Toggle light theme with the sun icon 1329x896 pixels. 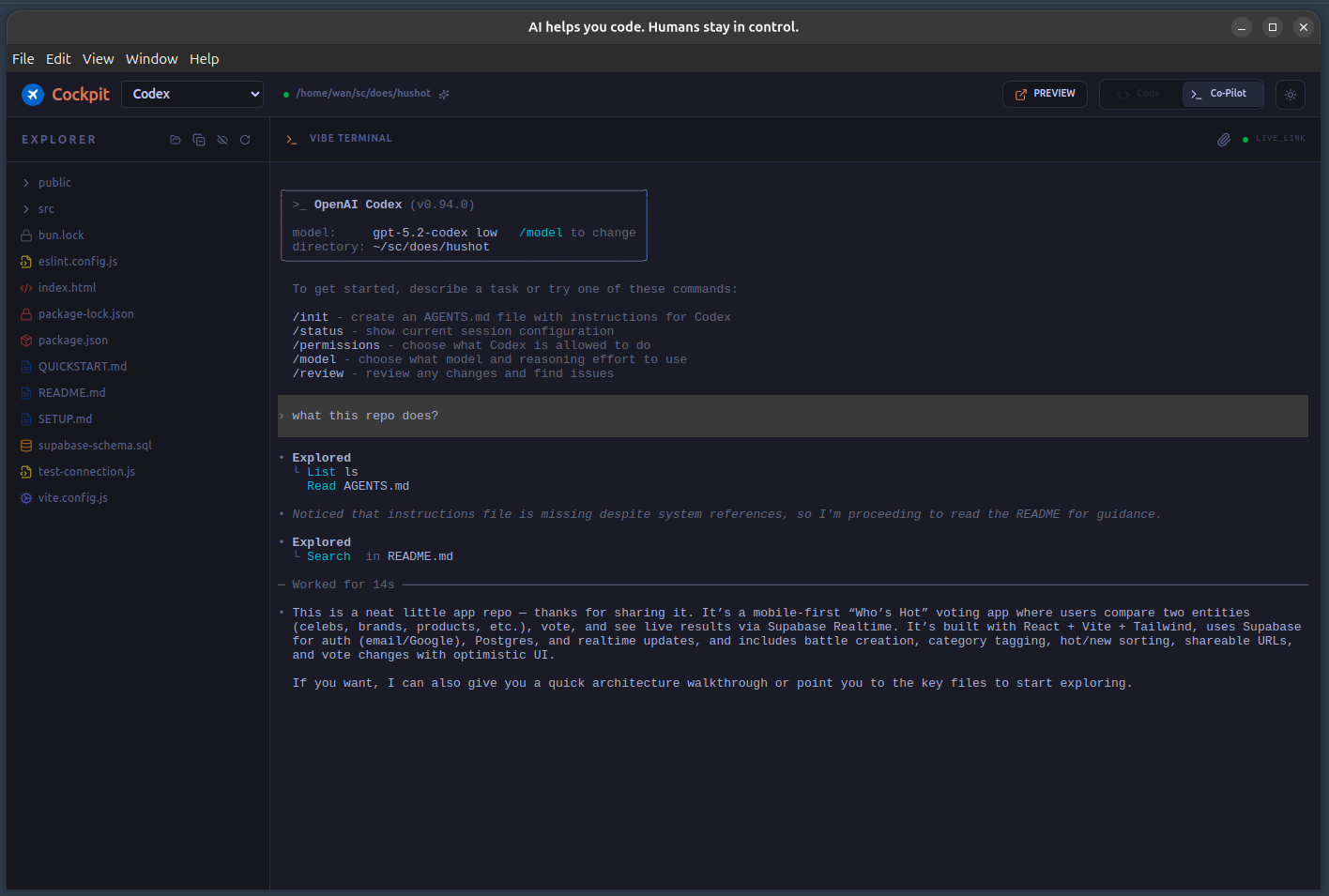(x=1291, y=95)
